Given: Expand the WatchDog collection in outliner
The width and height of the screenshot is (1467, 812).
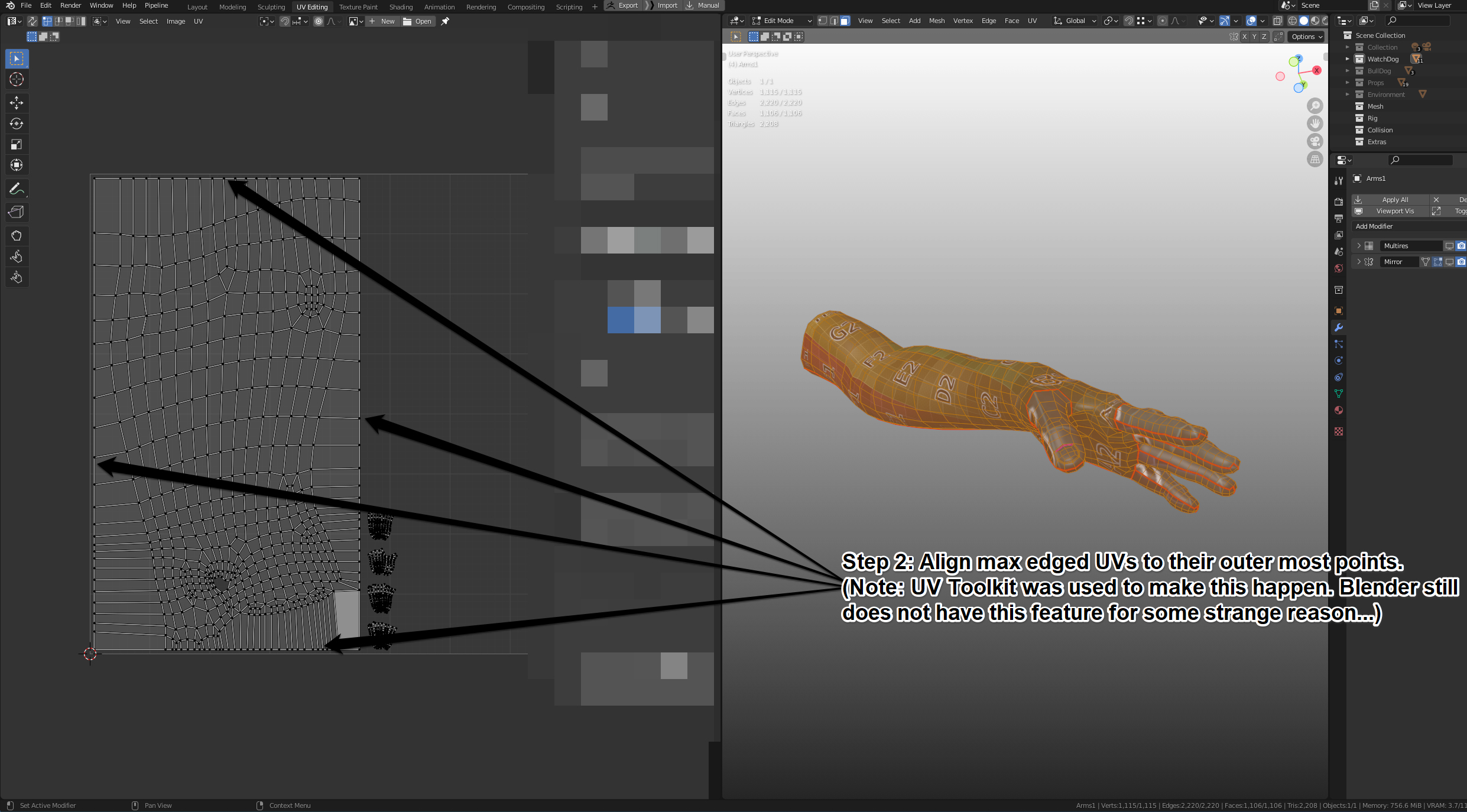Looking at the screenshot, I should coord(1348,59).
